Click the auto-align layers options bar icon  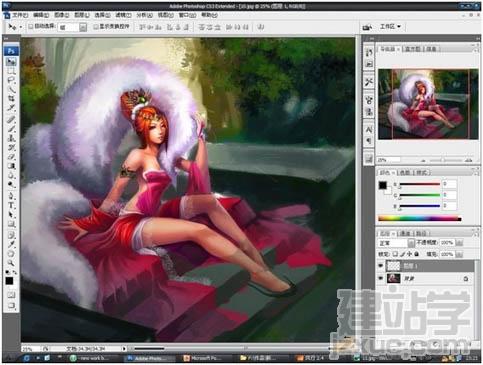[261, 27]
